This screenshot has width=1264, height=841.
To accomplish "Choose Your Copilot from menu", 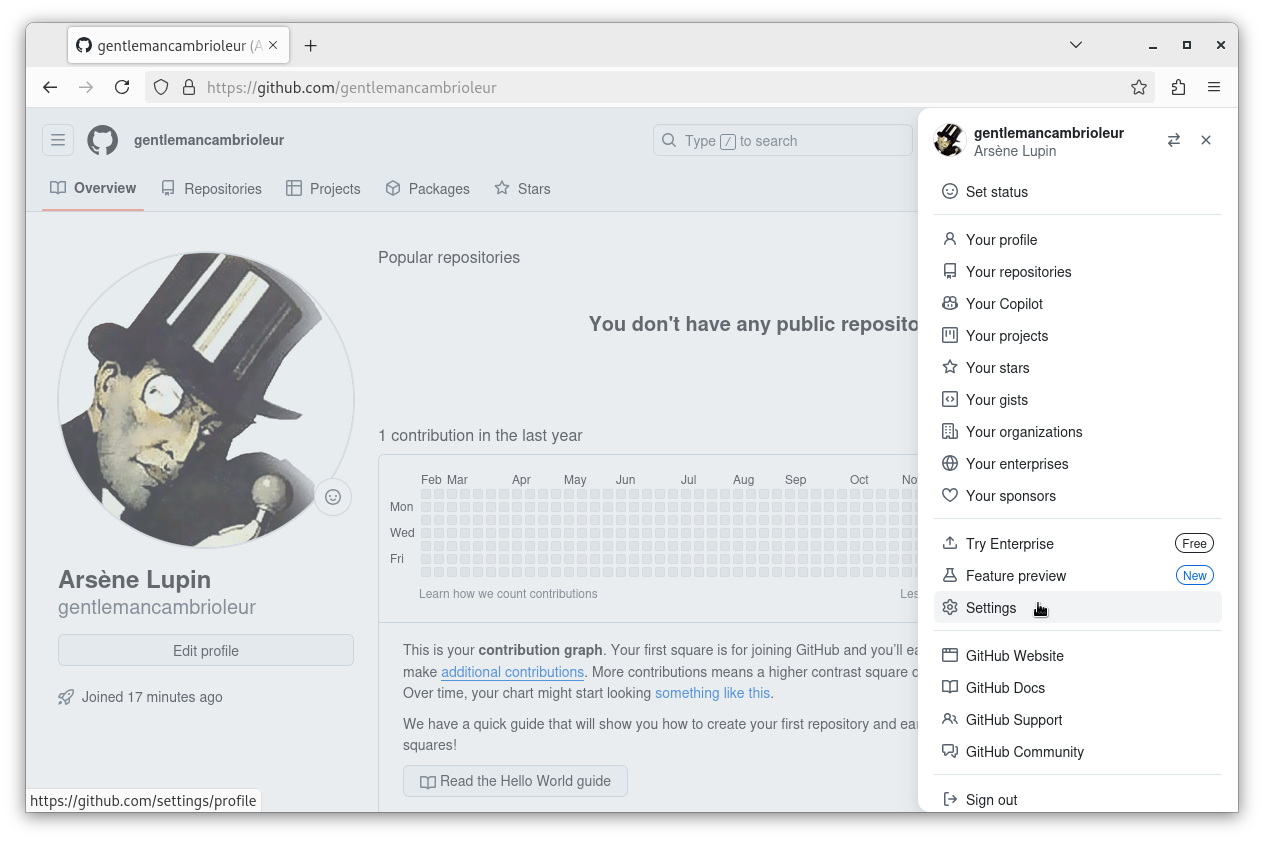I will point(1004,304).
